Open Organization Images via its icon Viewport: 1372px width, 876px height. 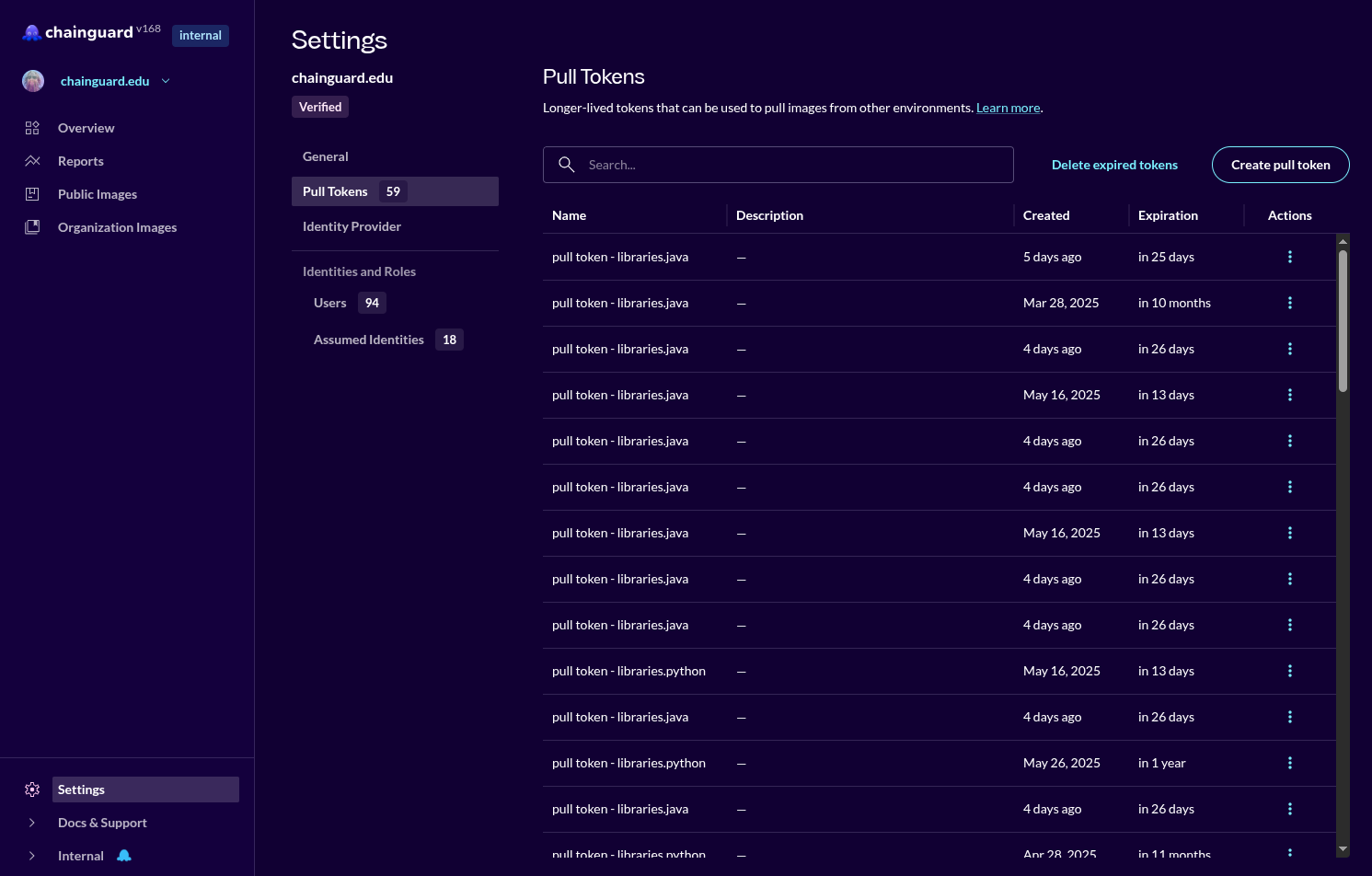pyautogui.click(x=32, y=226)
